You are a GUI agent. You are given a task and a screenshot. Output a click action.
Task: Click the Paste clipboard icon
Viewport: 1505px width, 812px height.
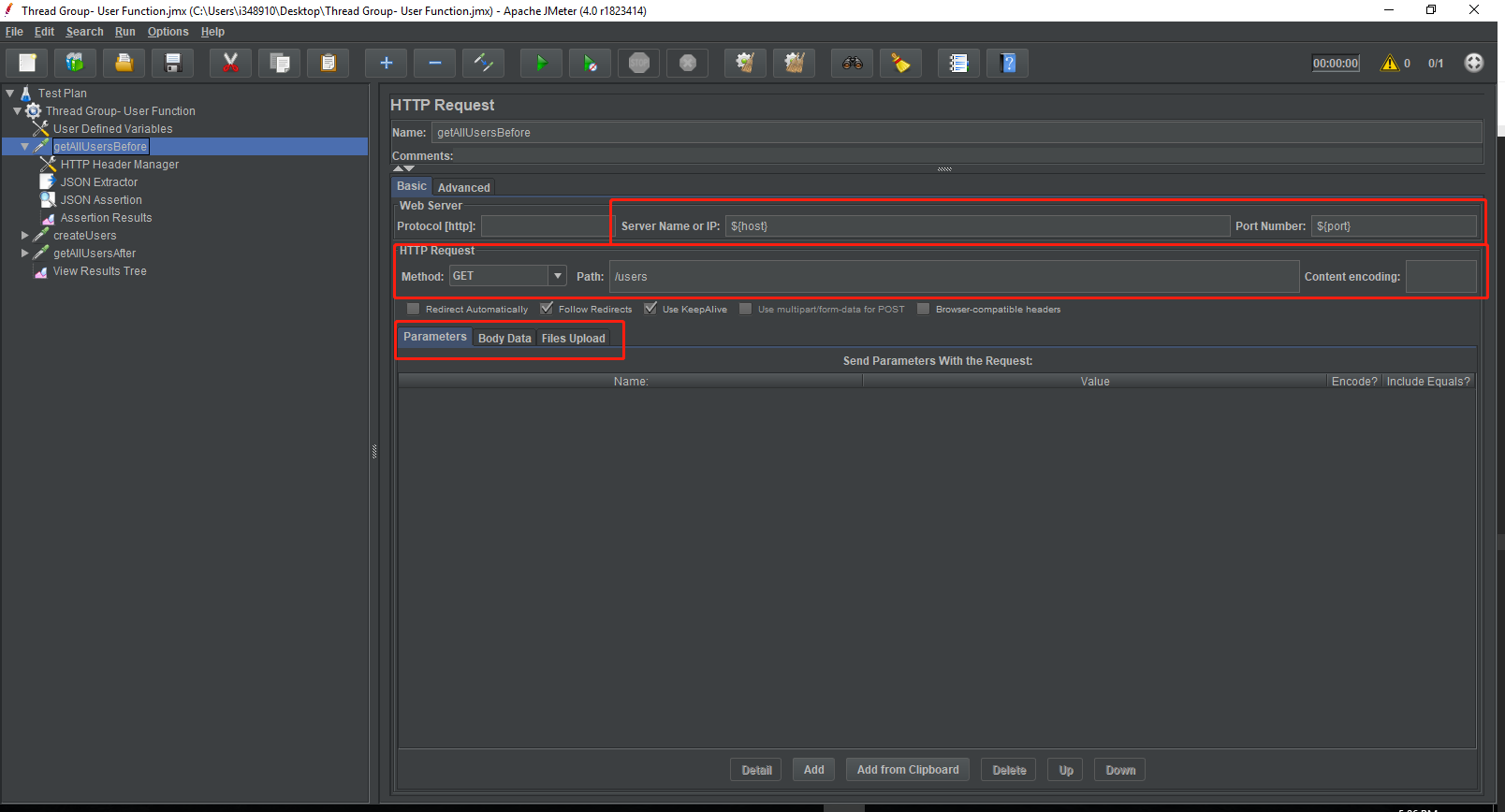tap(328, 63)
